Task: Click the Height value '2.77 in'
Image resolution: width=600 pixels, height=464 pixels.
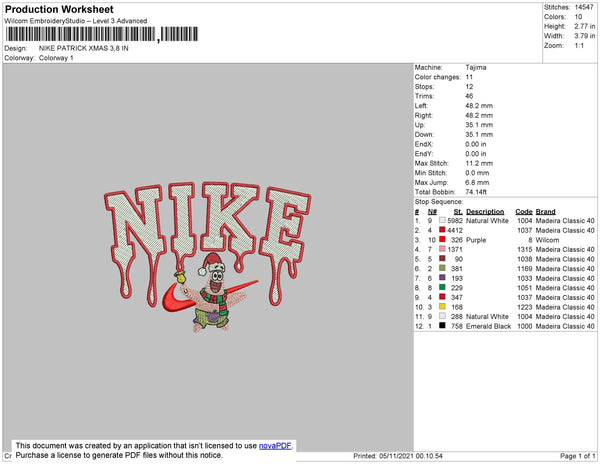Action: click(x=585, y=26)
